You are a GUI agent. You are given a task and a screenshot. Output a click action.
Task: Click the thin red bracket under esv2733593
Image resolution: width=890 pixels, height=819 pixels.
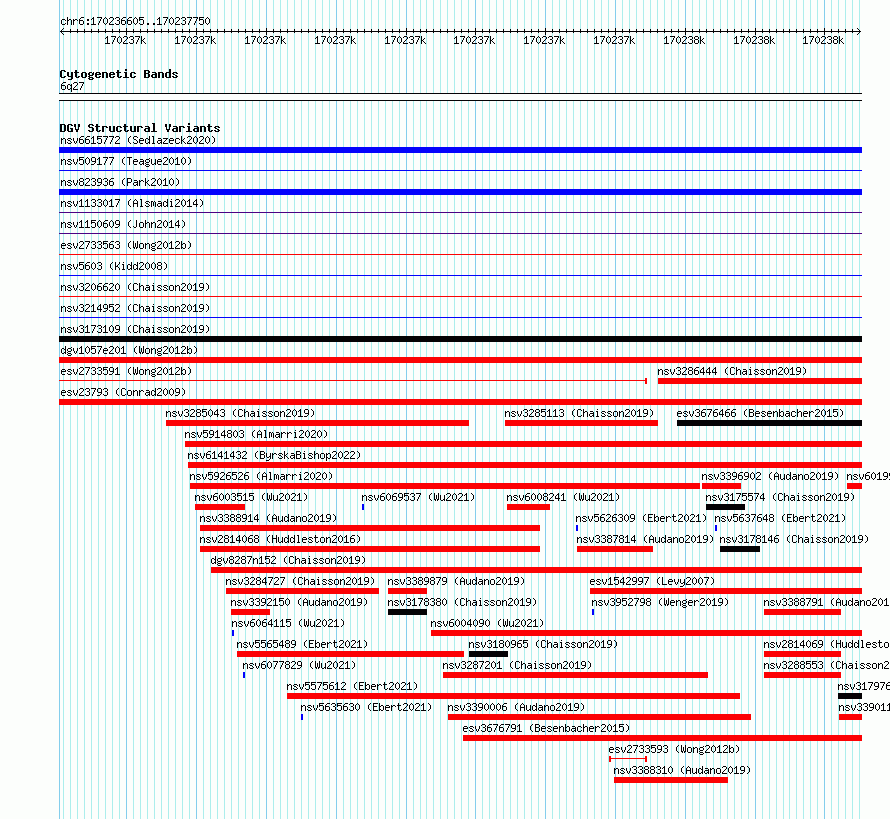click(x=628, y=759)
